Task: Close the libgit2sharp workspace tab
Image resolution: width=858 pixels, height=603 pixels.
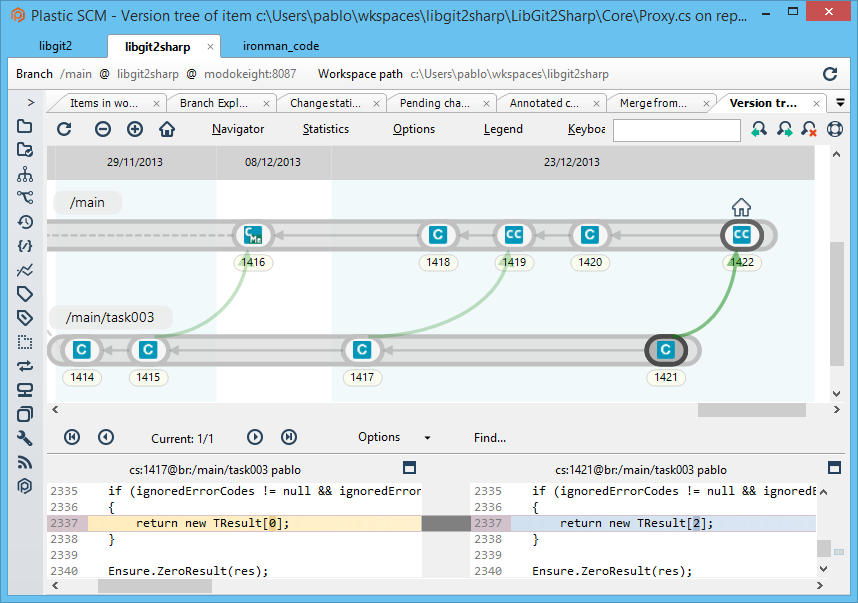Action: coord(210,47)
